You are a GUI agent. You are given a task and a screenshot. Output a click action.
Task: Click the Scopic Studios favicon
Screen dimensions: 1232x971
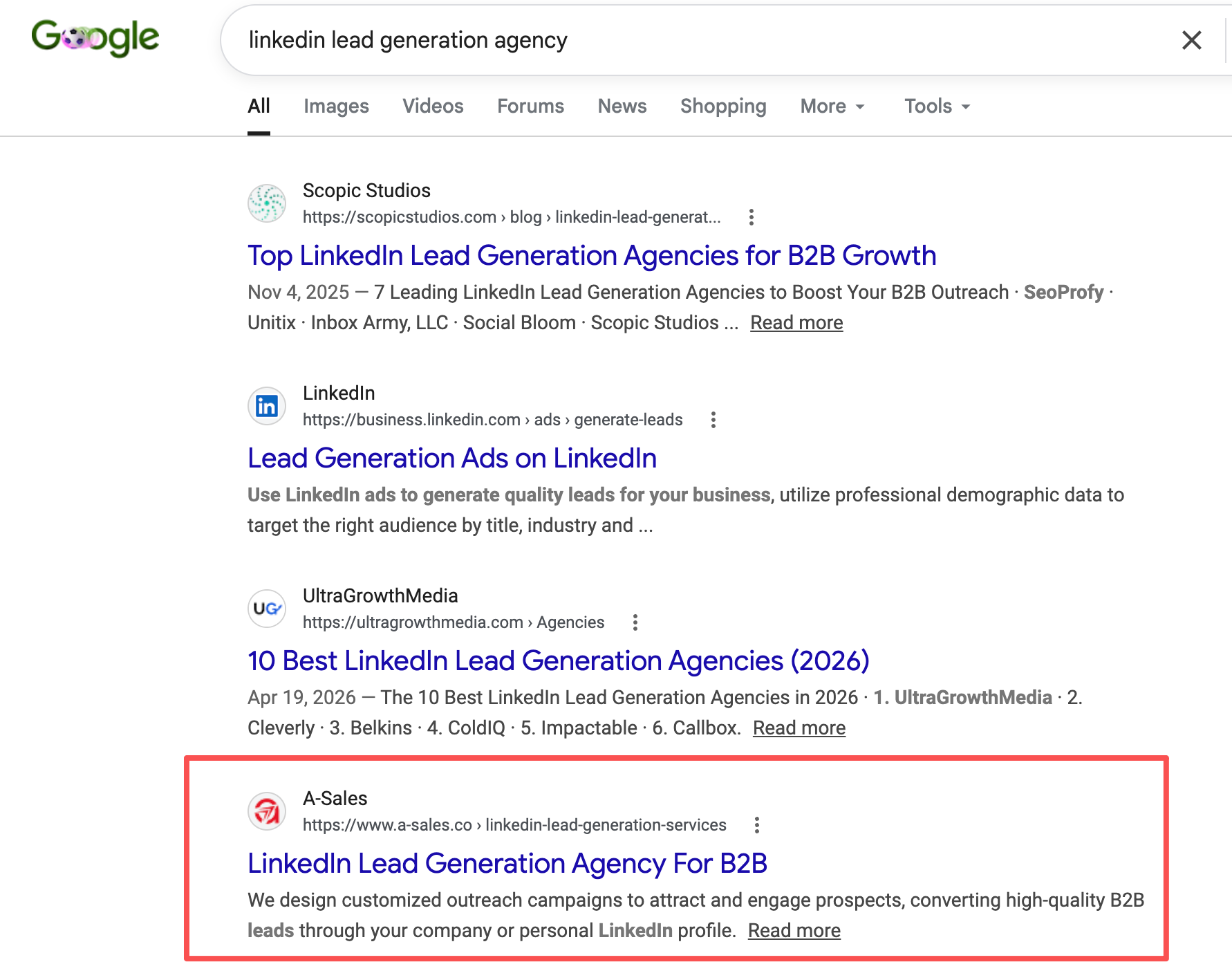click(x=267, y=203)
